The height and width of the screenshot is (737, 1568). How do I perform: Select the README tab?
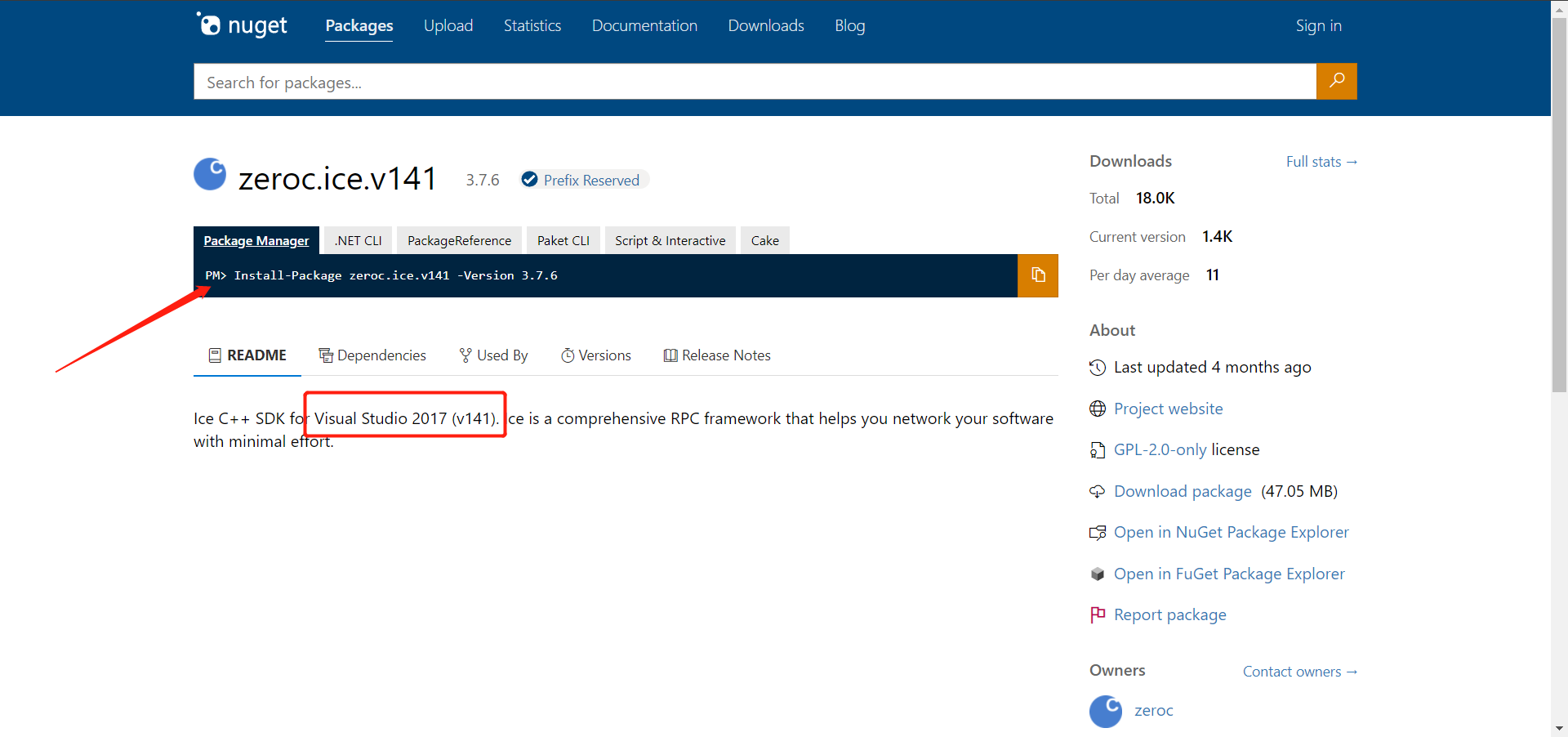(x=247, y=355)
